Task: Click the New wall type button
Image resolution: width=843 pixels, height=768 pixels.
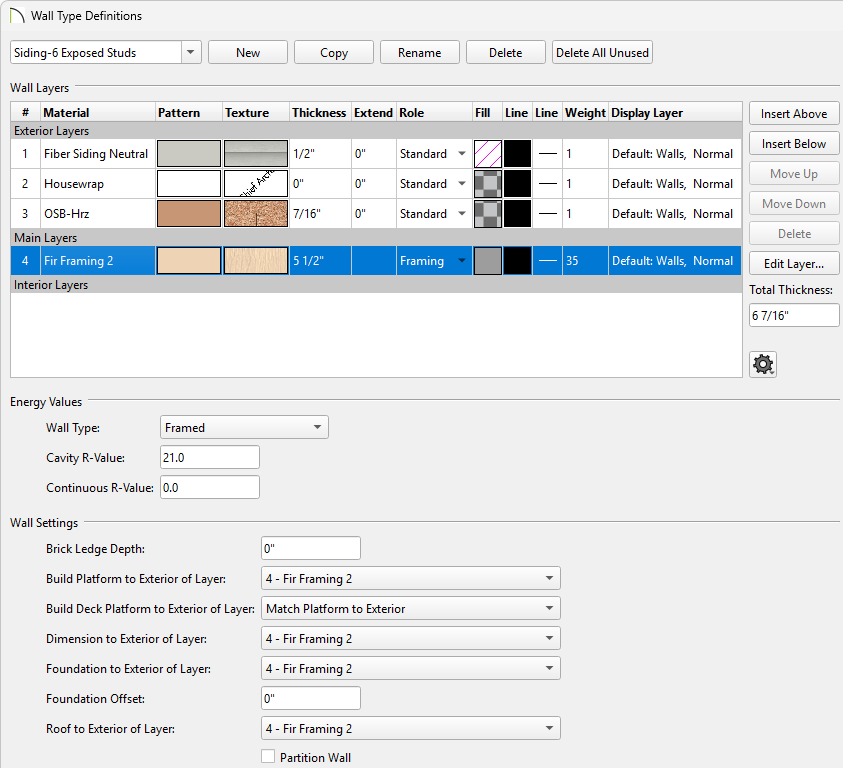Action: [248, 53]
